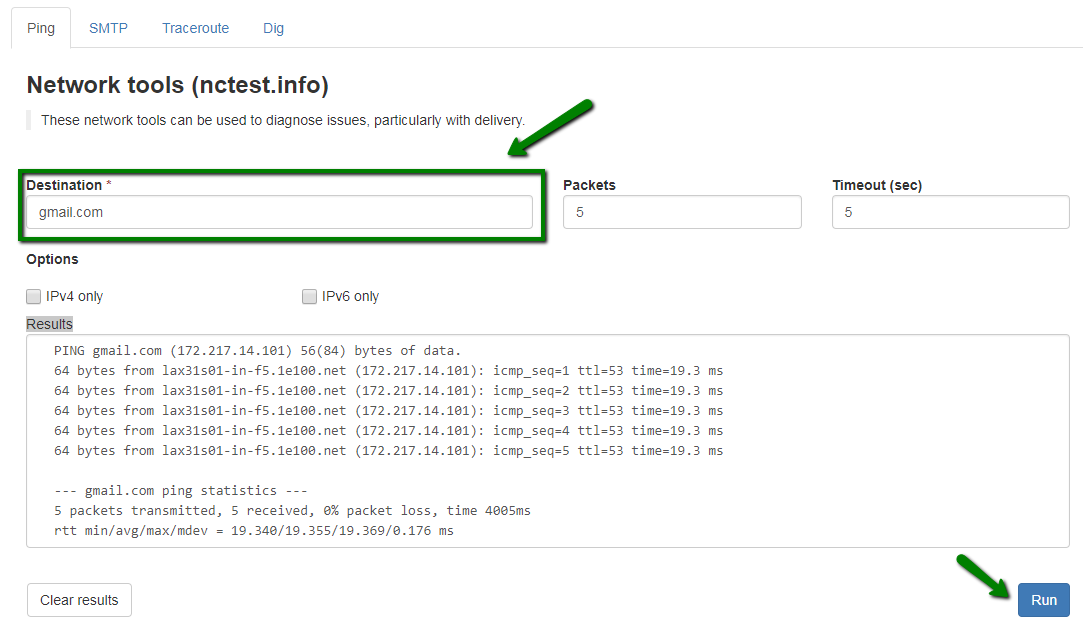The height and width of the screenshot is (638, 1083).
Task: Click the 'Destination' field label
Action: point(64,185)
